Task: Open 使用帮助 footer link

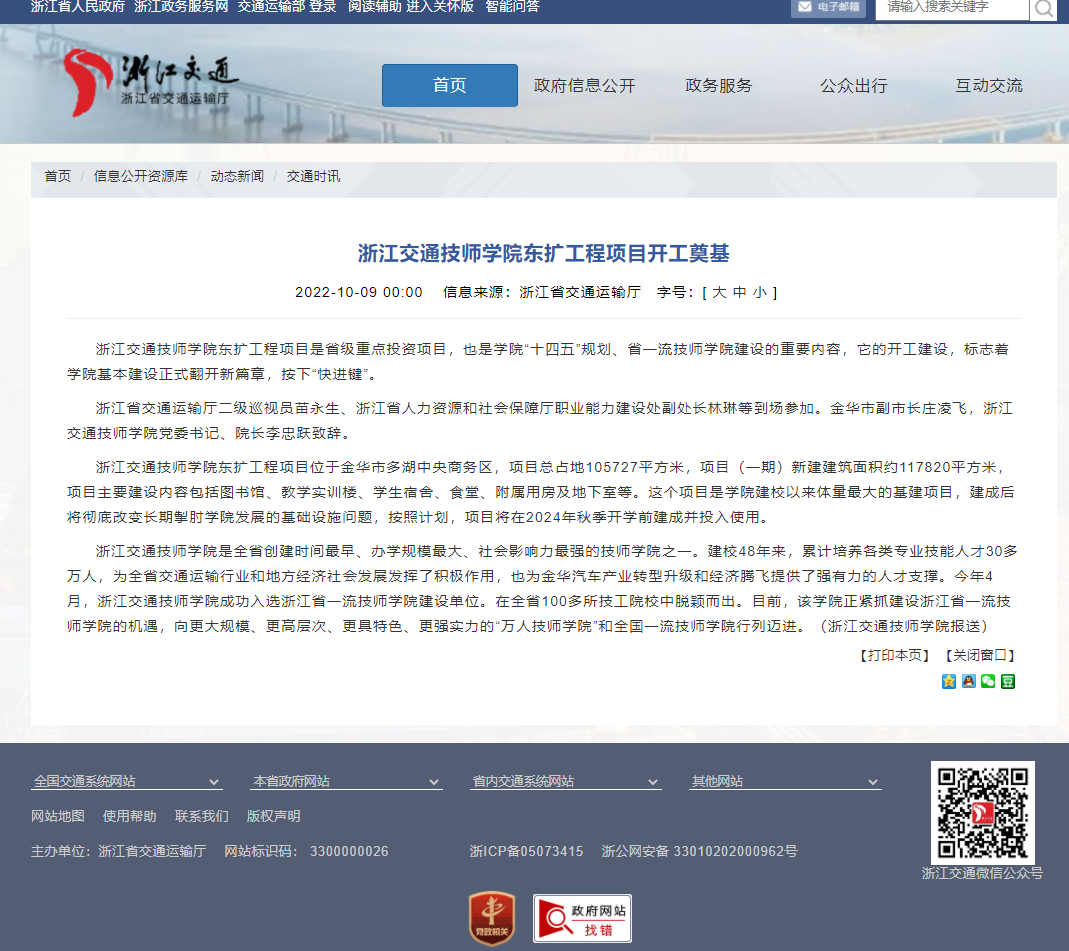Action: point(130,816)
